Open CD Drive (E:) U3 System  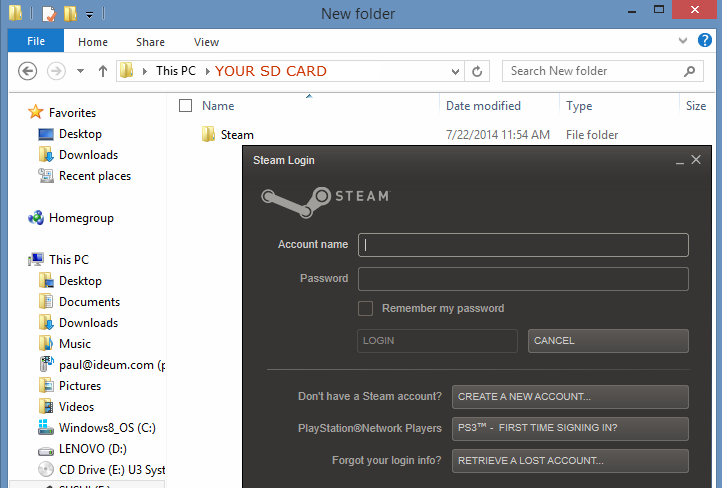pyautogui.click(x=102, y=470)
